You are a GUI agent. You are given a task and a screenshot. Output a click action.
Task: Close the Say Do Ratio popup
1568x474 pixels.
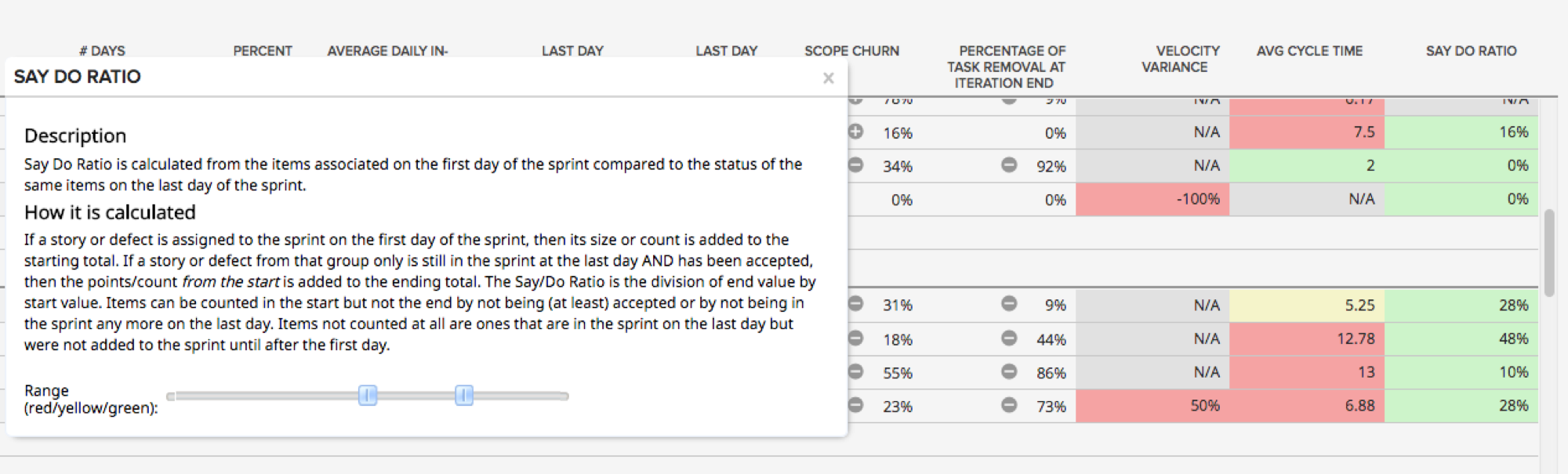pyautogui.click(x=828, y=78)
